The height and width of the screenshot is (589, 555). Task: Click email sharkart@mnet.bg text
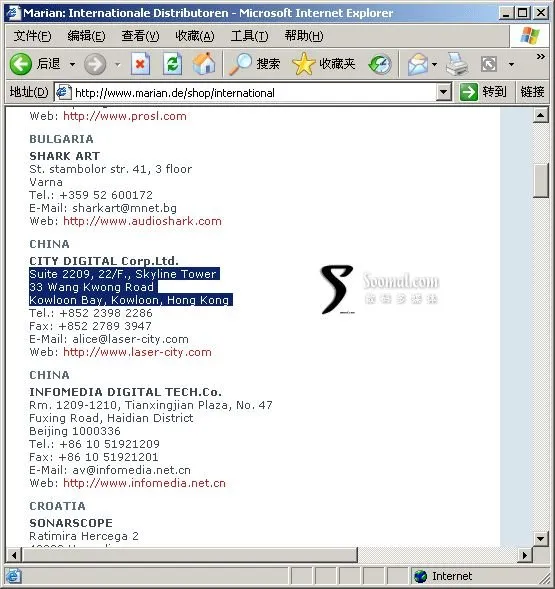pyautogui.click(x=124, y=208)
